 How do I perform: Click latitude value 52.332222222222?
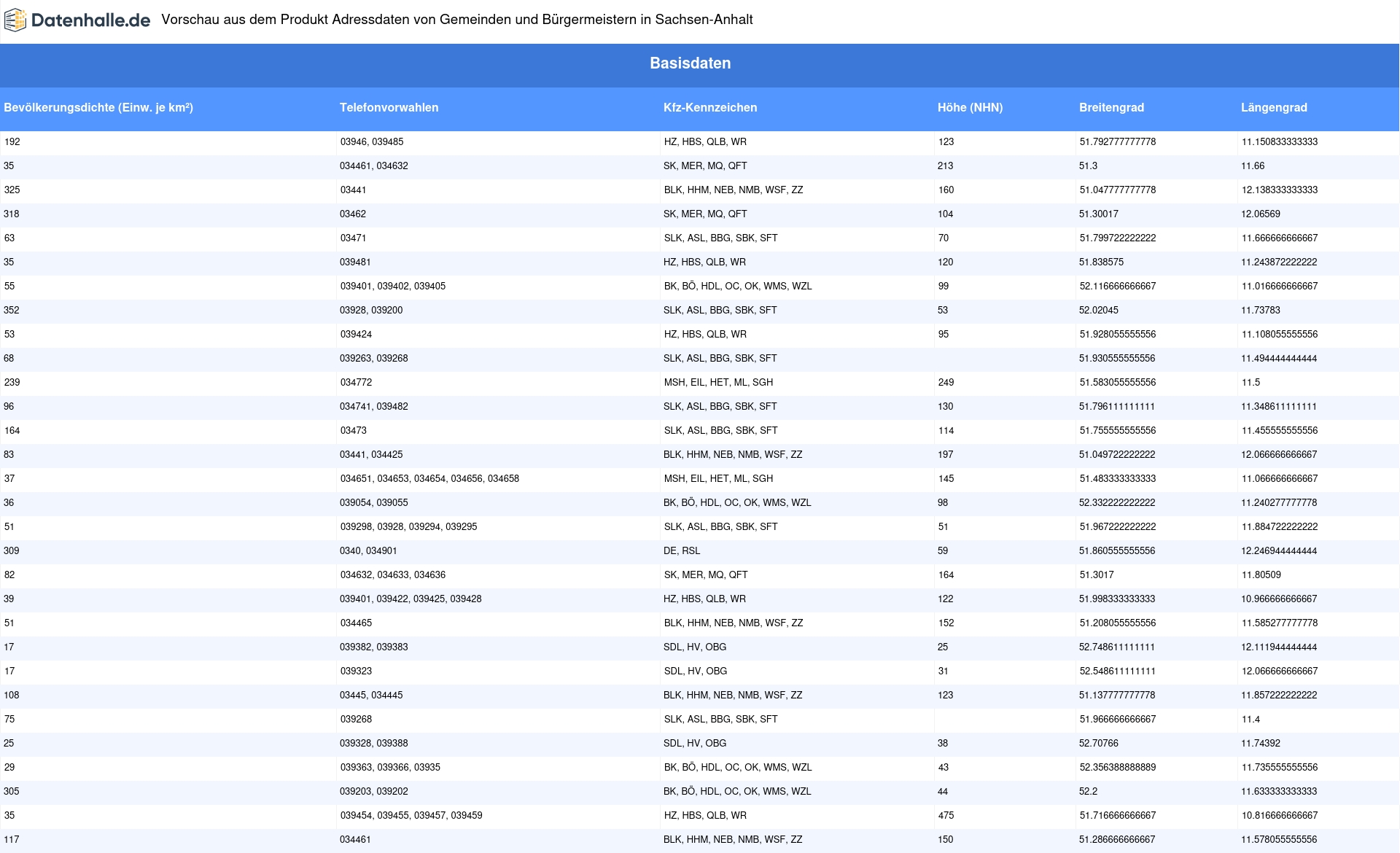1117,503
